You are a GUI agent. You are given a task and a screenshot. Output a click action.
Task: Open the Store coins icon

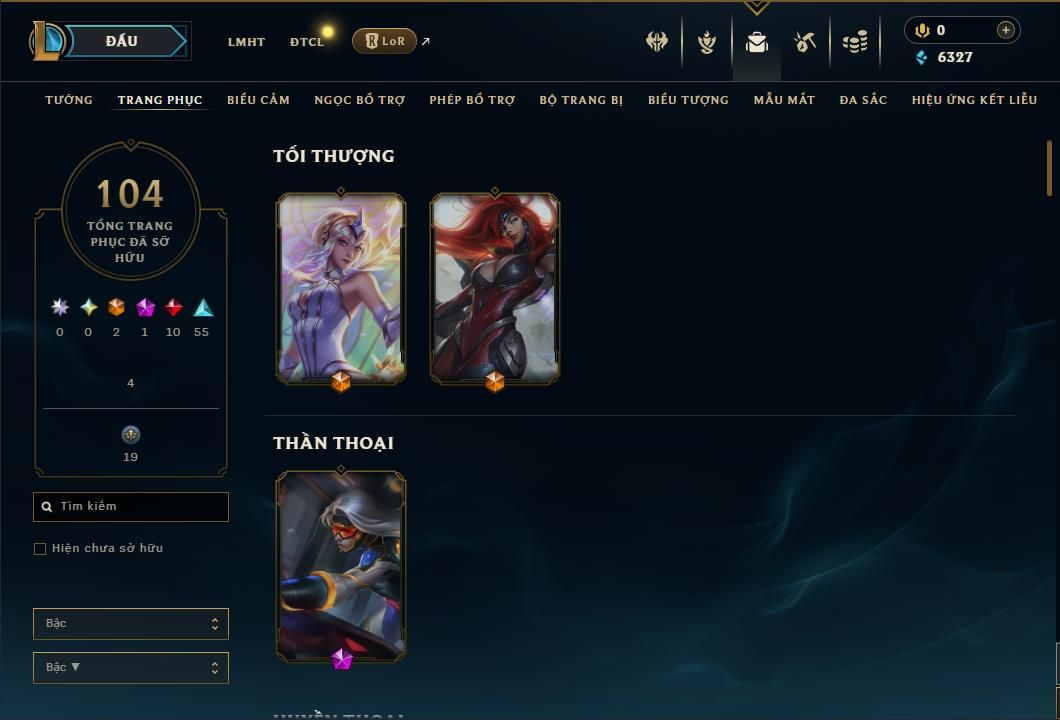(x=855, y=42)
